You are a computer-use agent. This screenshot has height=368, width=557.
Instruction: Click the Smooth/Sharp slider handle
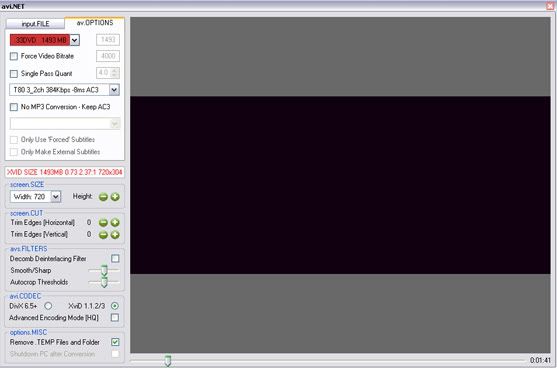(104, 271)
